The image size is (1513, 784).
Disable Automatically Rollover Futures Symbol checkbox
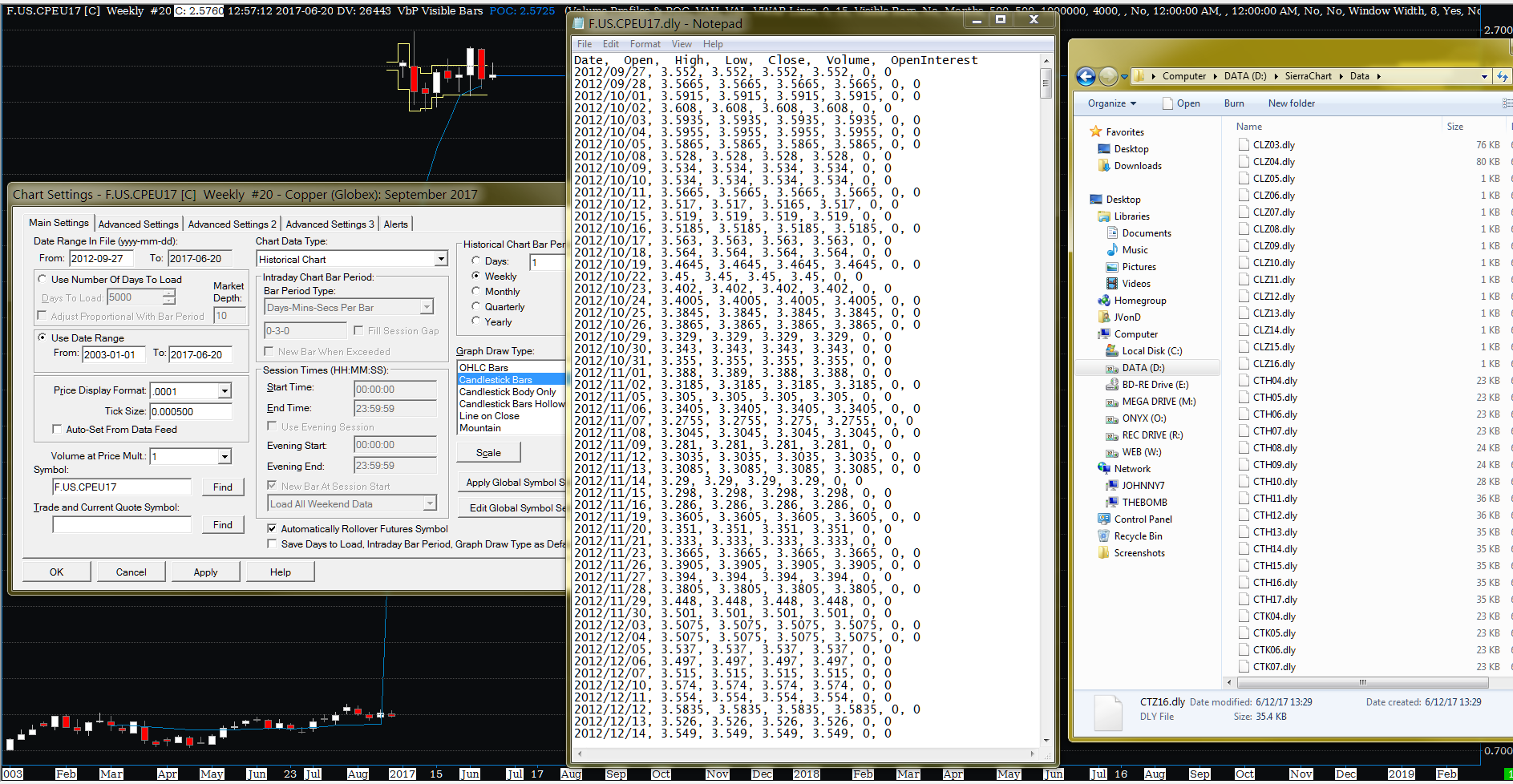tap(272, 529)
